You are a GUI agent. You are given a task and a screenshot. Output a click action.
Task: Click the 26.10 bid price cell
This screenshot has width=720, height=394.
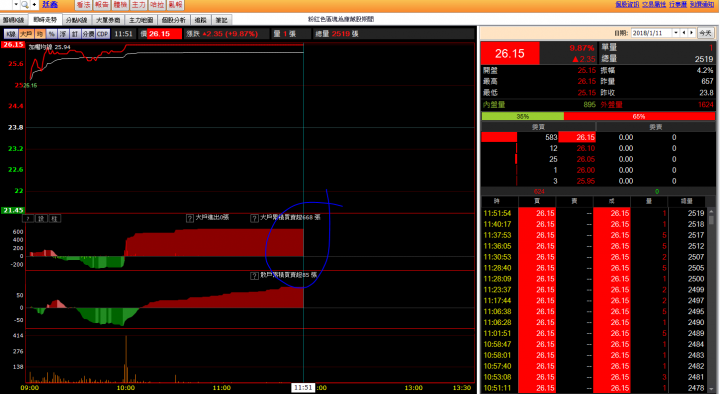577,148
